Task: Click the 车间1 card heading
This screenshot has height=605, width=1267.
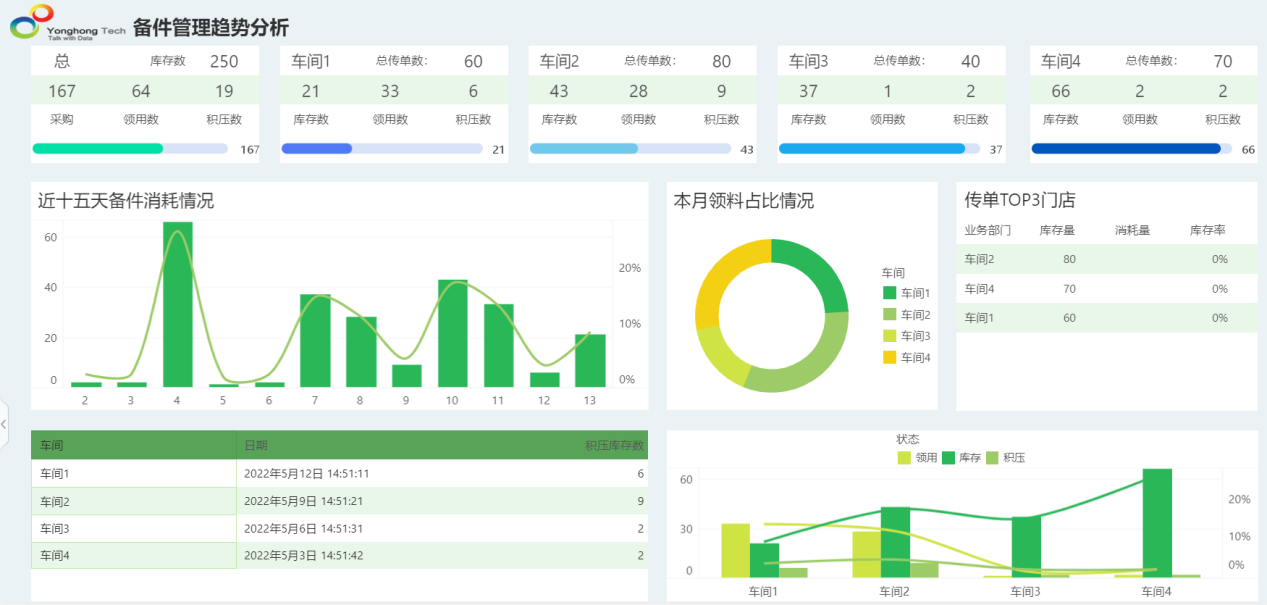Action: pyautogui.click(x=311, y=61)
